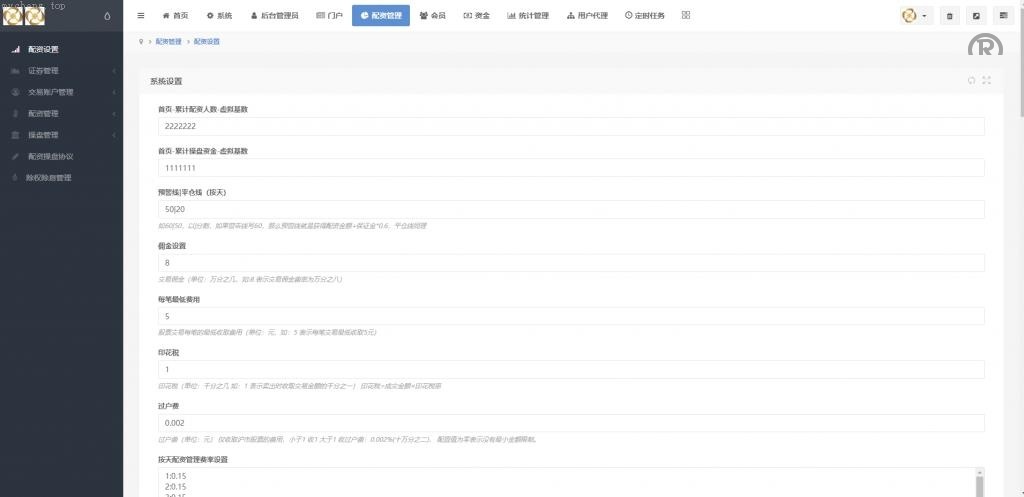Viewport: 1024px width, 497px height.
Task: Refresh the 系统设置 panel
Action: coord(970,80)
